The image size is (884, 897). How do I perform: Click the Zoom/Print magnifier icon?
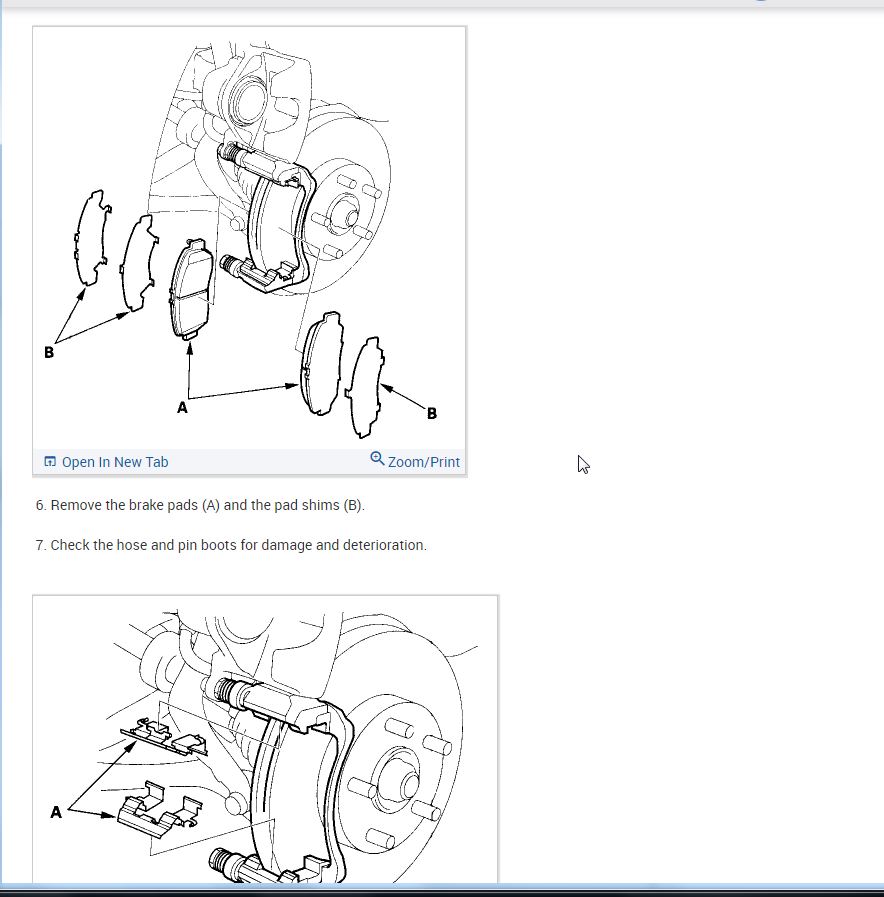(377, 459)
